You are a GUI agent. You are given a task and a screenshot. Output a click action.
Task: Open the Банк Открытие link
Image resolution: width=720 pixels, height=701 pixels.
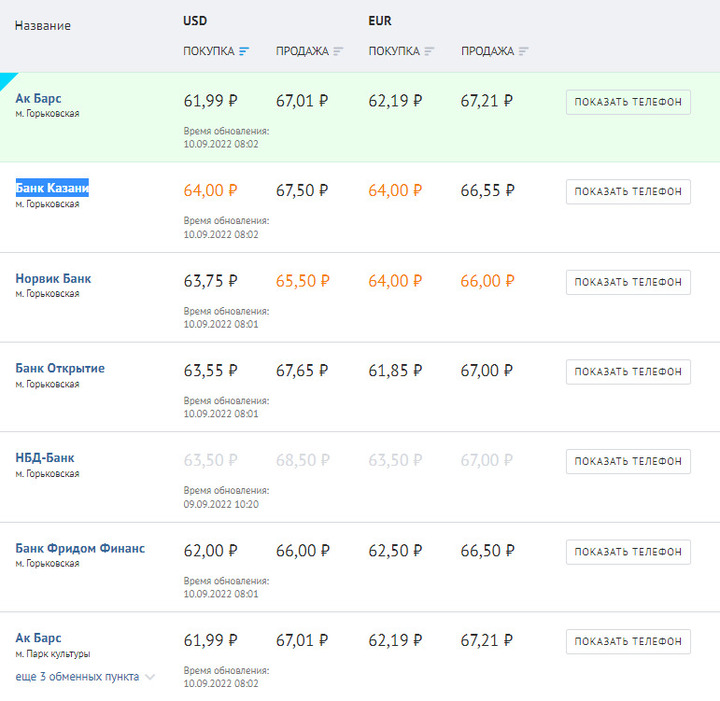(60, 368)
